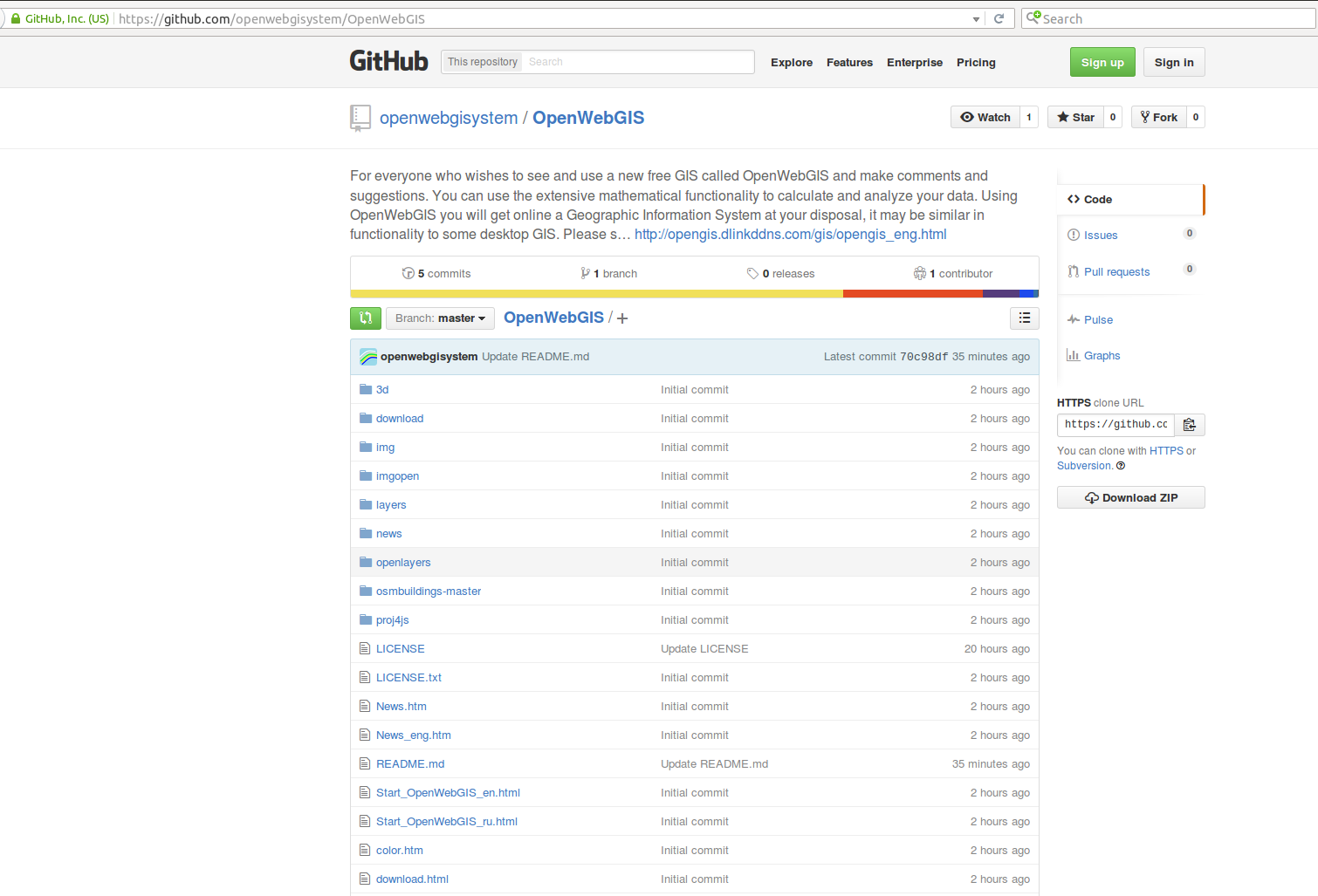1318x896 pixels.
Task: Click the folder icon for 3d
Action: pyautogui.click(x=366, y=389)
